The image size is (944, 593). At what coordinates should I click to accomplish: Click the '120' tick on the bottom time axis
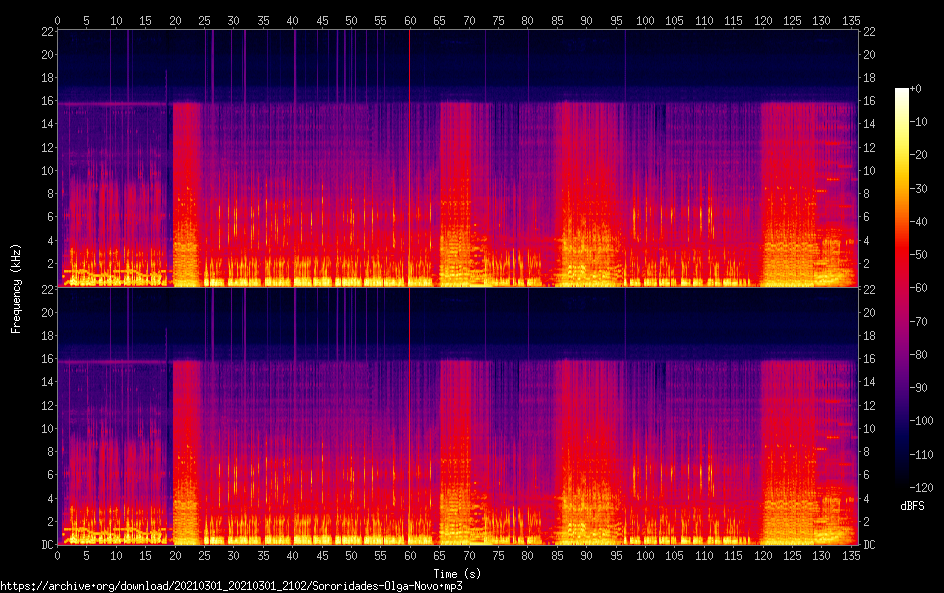tap(763, 555)
